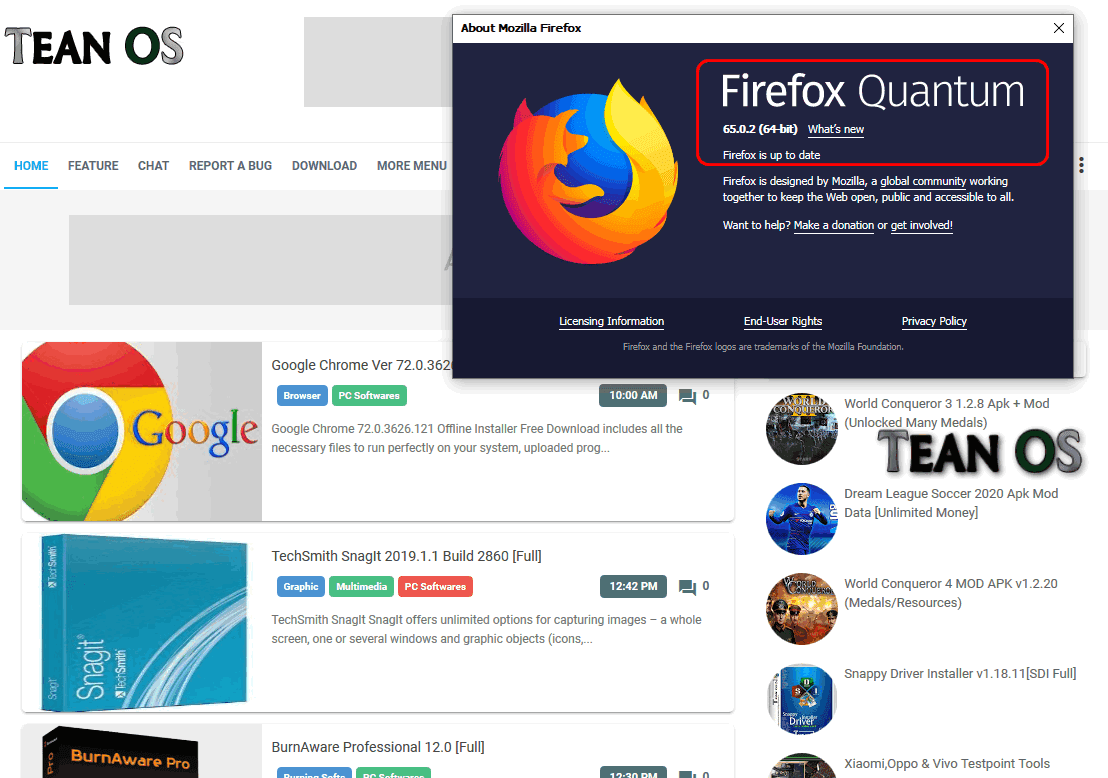Click the Google Chrome post description text

[x=477, y=438]
